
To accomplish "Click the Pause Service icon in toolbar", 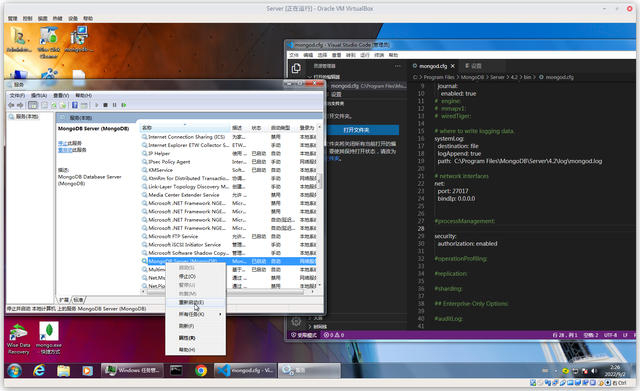I will (114, 105).
